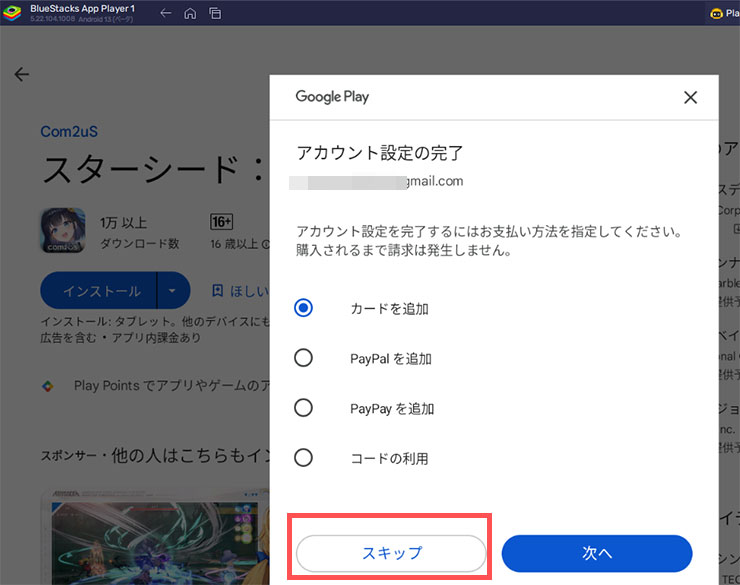Select the カードを追加 radio option
Screen dimensions: 740x585
click(x=303, y=308)
